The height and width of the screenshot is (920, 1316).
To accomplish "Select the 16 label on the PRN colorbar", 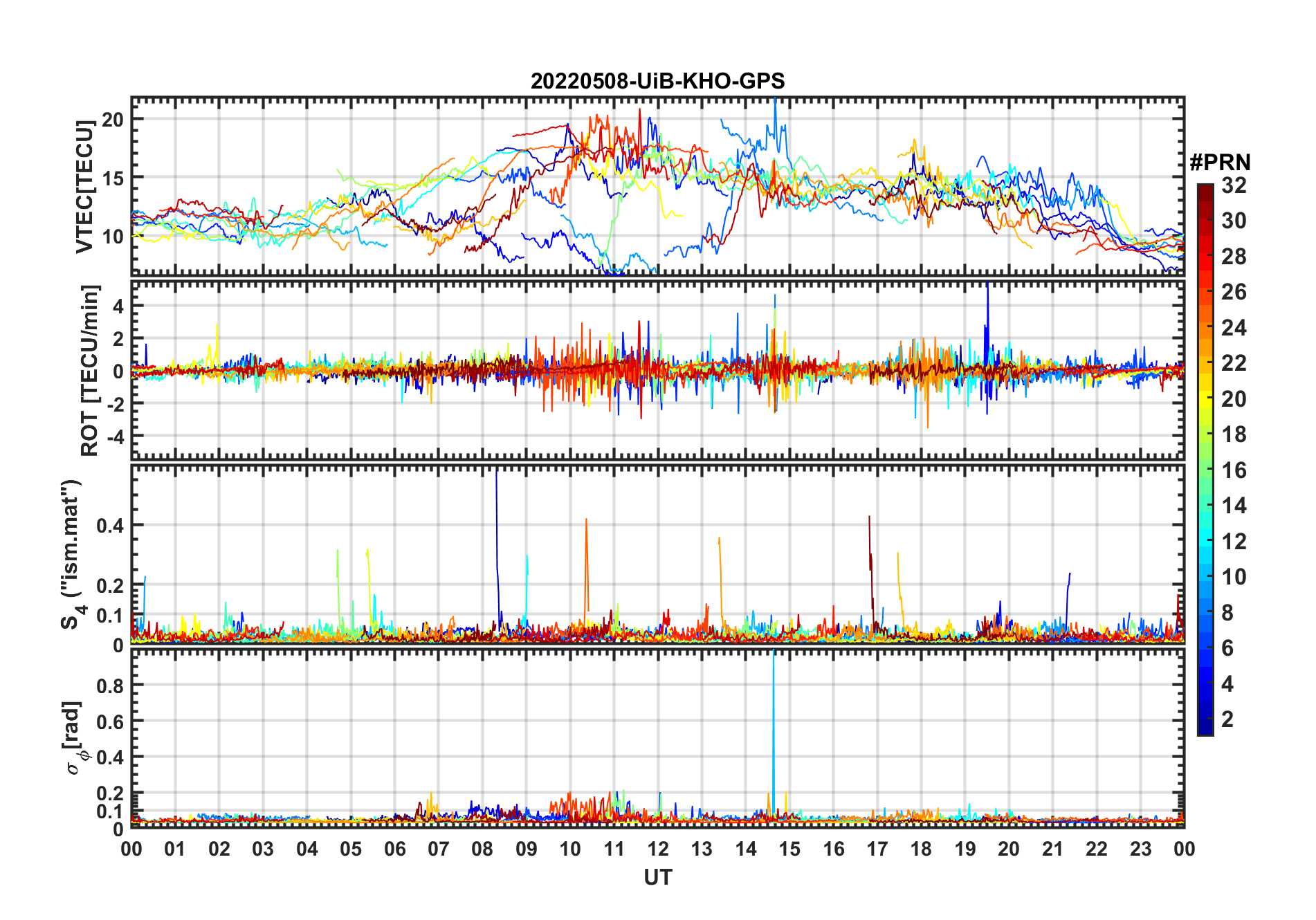I will pos(1234,470).
